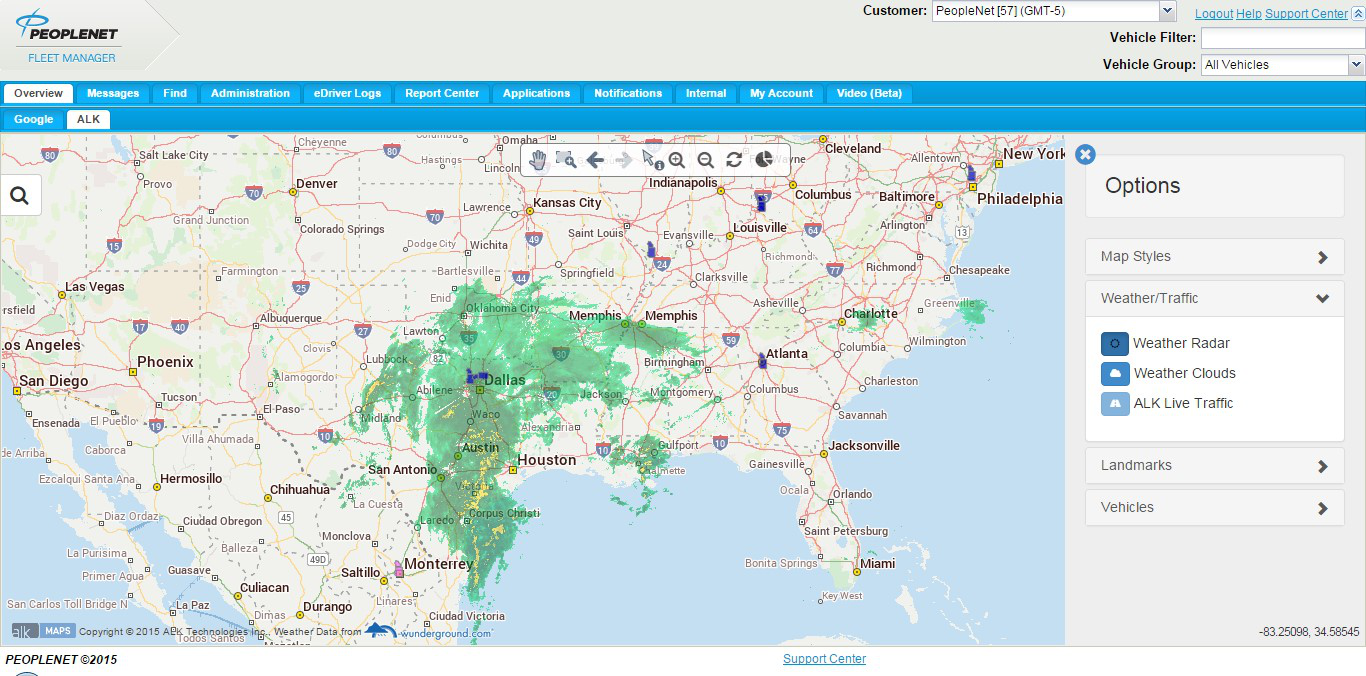Open map search with the magnifying glass icon
1366x676 pixels.
click(x=21, y=194)
